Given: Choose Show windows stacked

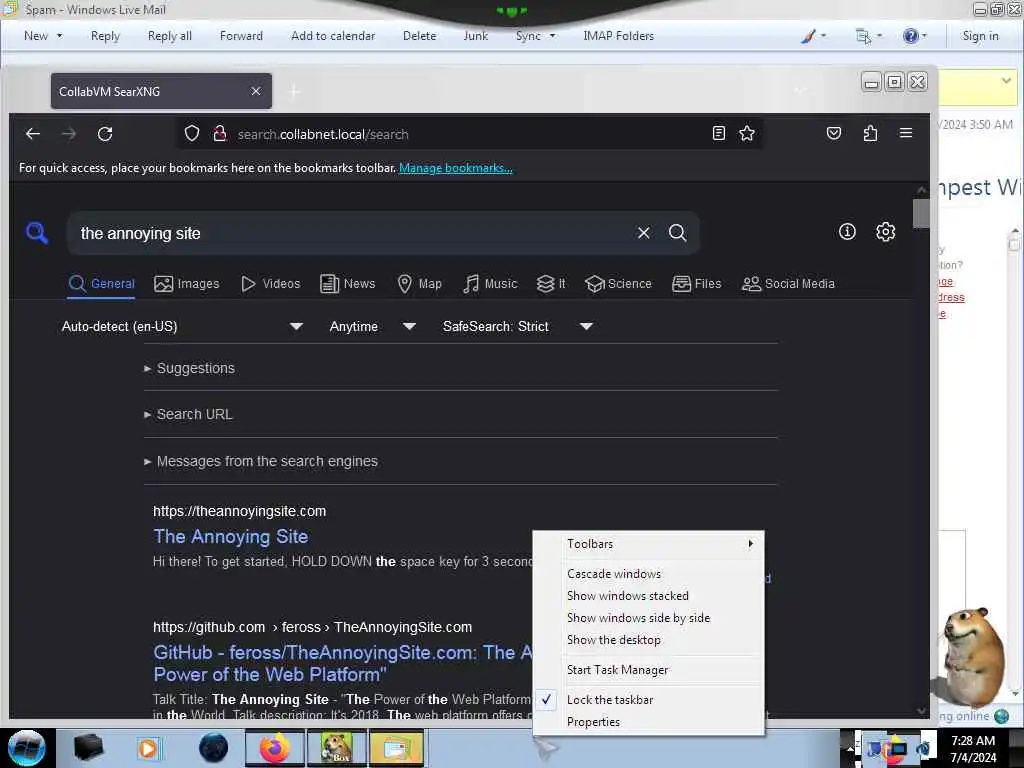Looking at the screenshot, I should click(648, 596).
